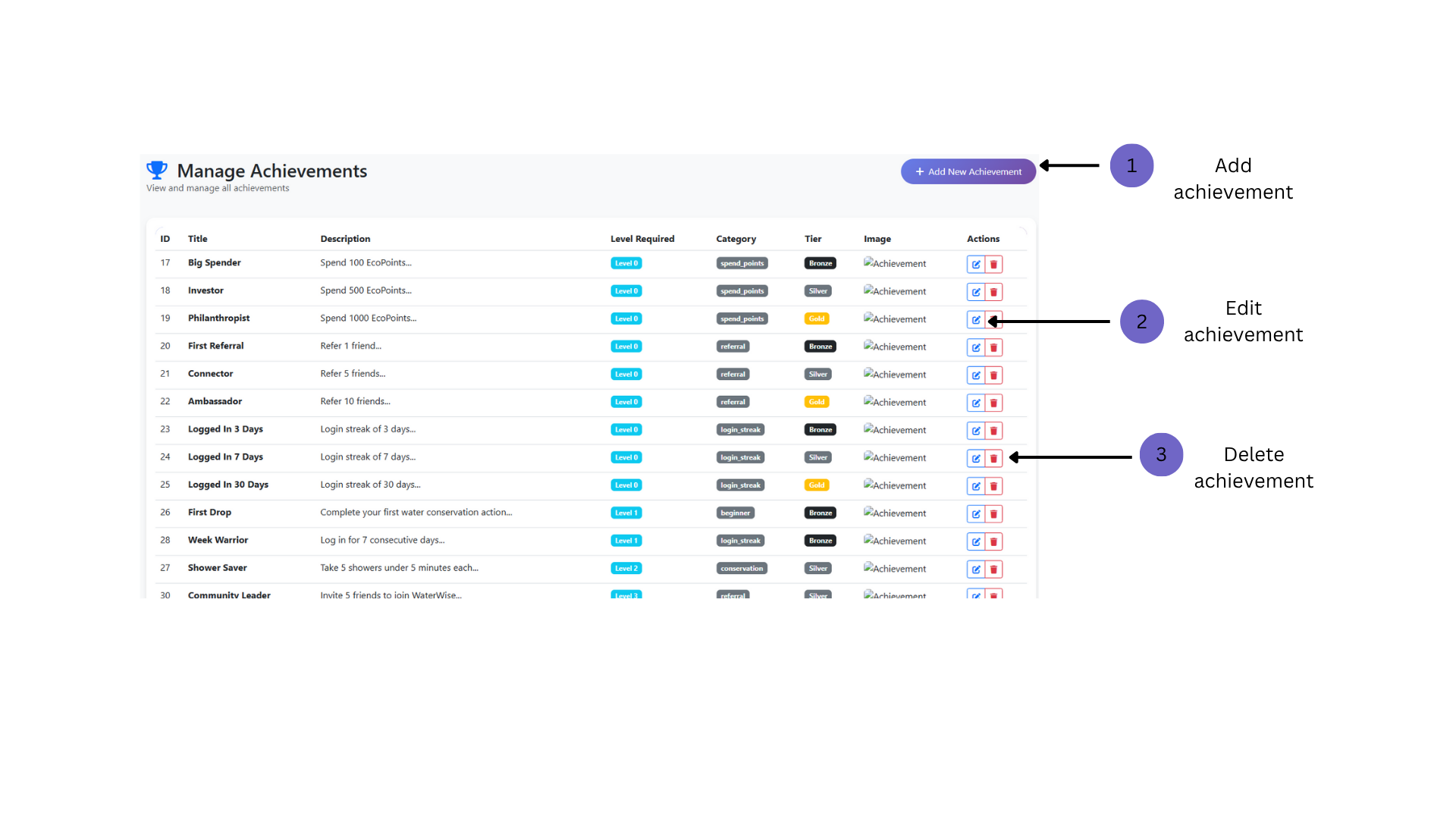
Task: Edit the Week Warrior achievement
Action: click(976, 541)
